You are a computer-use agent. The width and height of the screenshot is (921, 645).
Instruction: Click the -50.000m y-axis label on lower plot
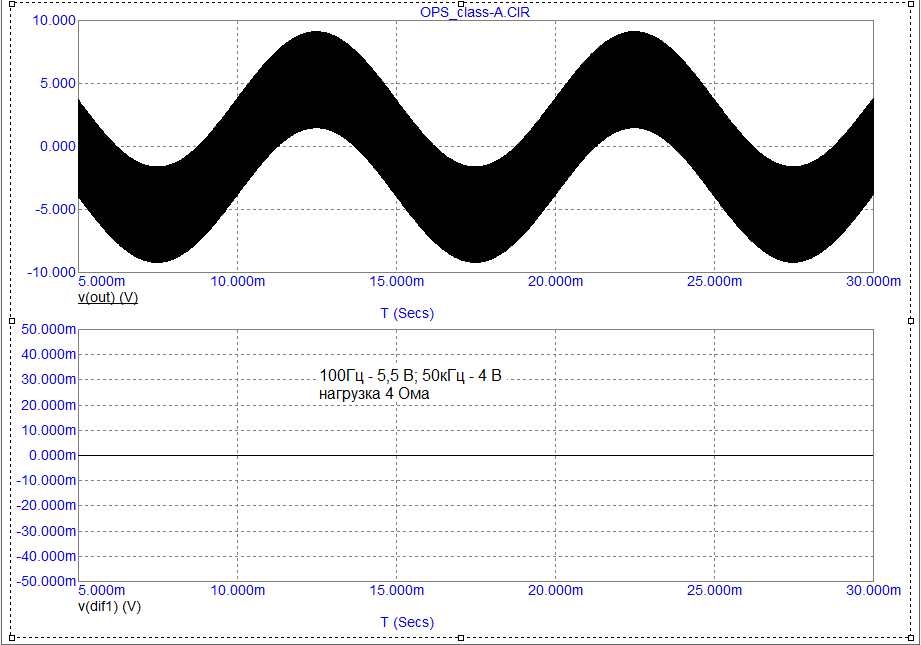click(46, 581)
